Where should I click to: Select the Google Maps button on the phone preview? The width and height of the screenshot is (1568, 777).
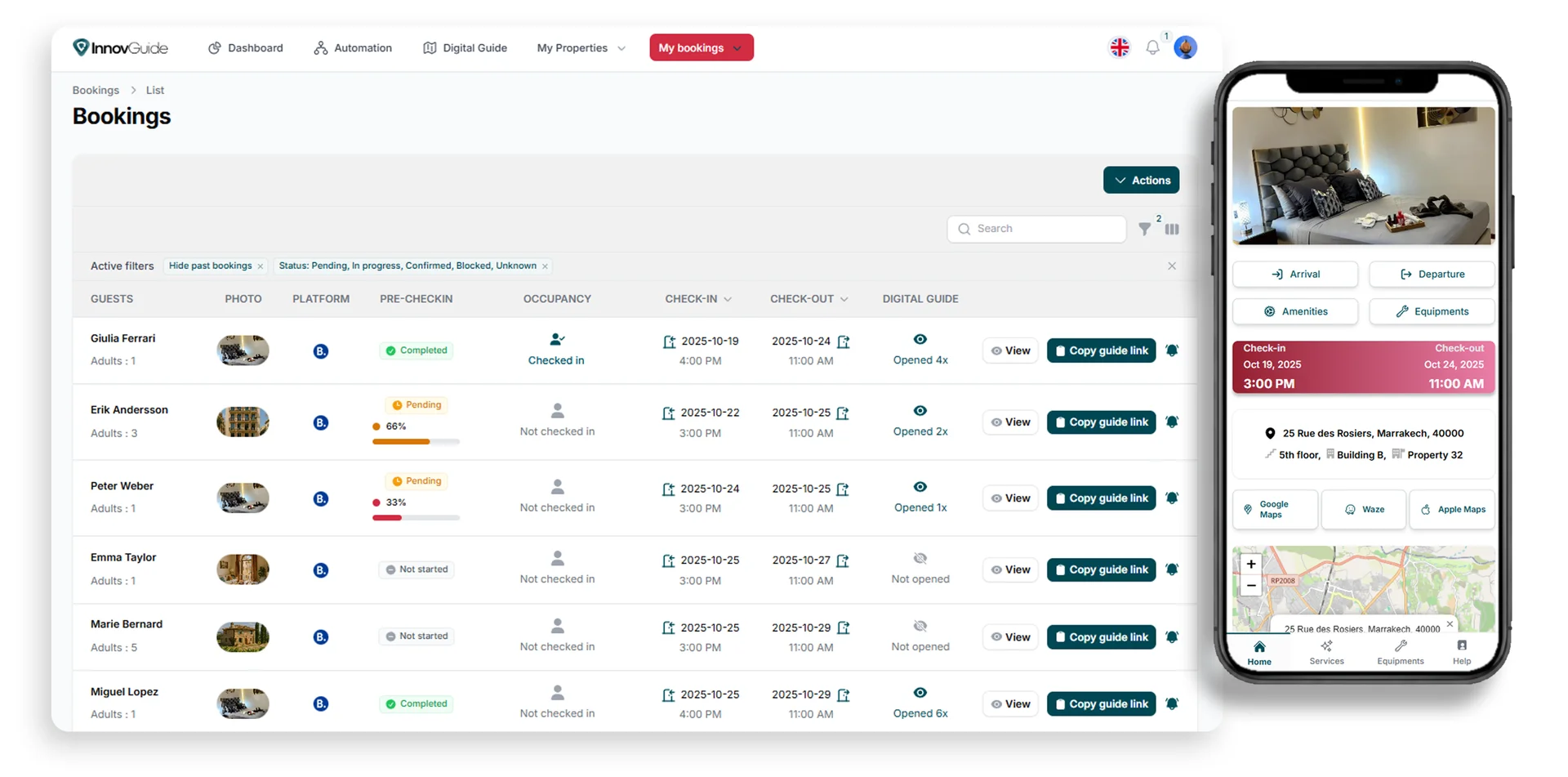pyautogui.click(x=1273, y=509)
